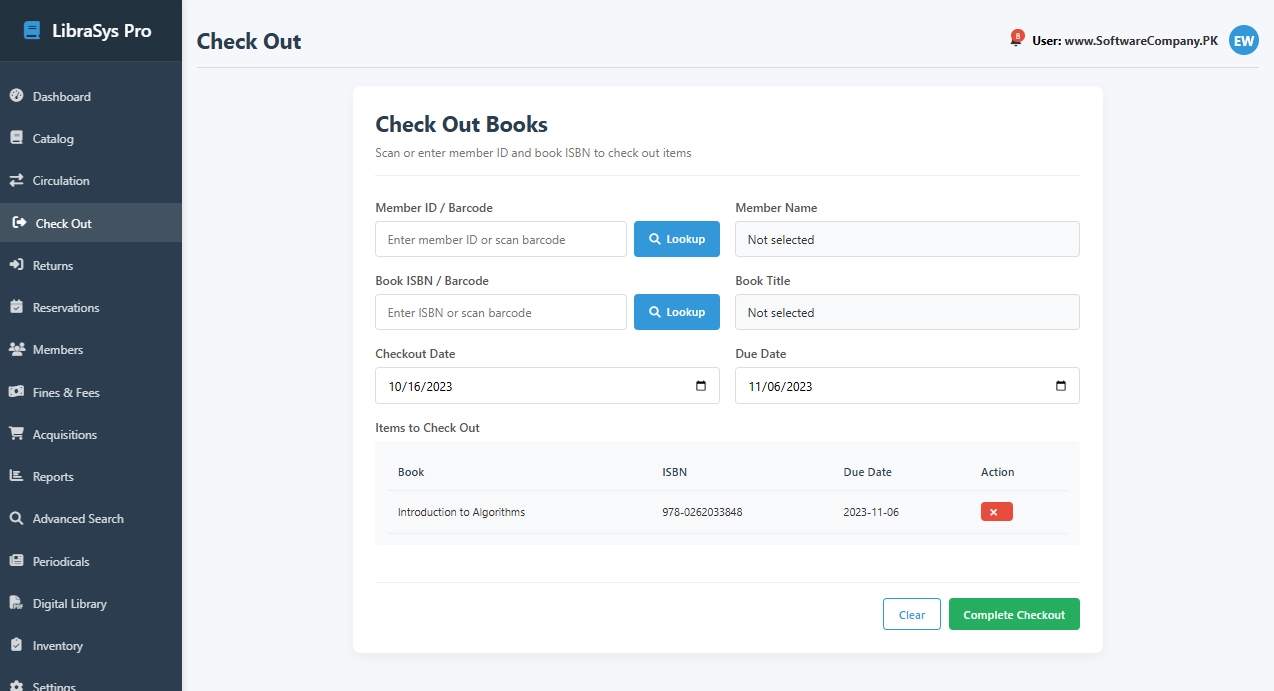
Task: Open the Settings menu entry
Action: click(x=55, y=685)
